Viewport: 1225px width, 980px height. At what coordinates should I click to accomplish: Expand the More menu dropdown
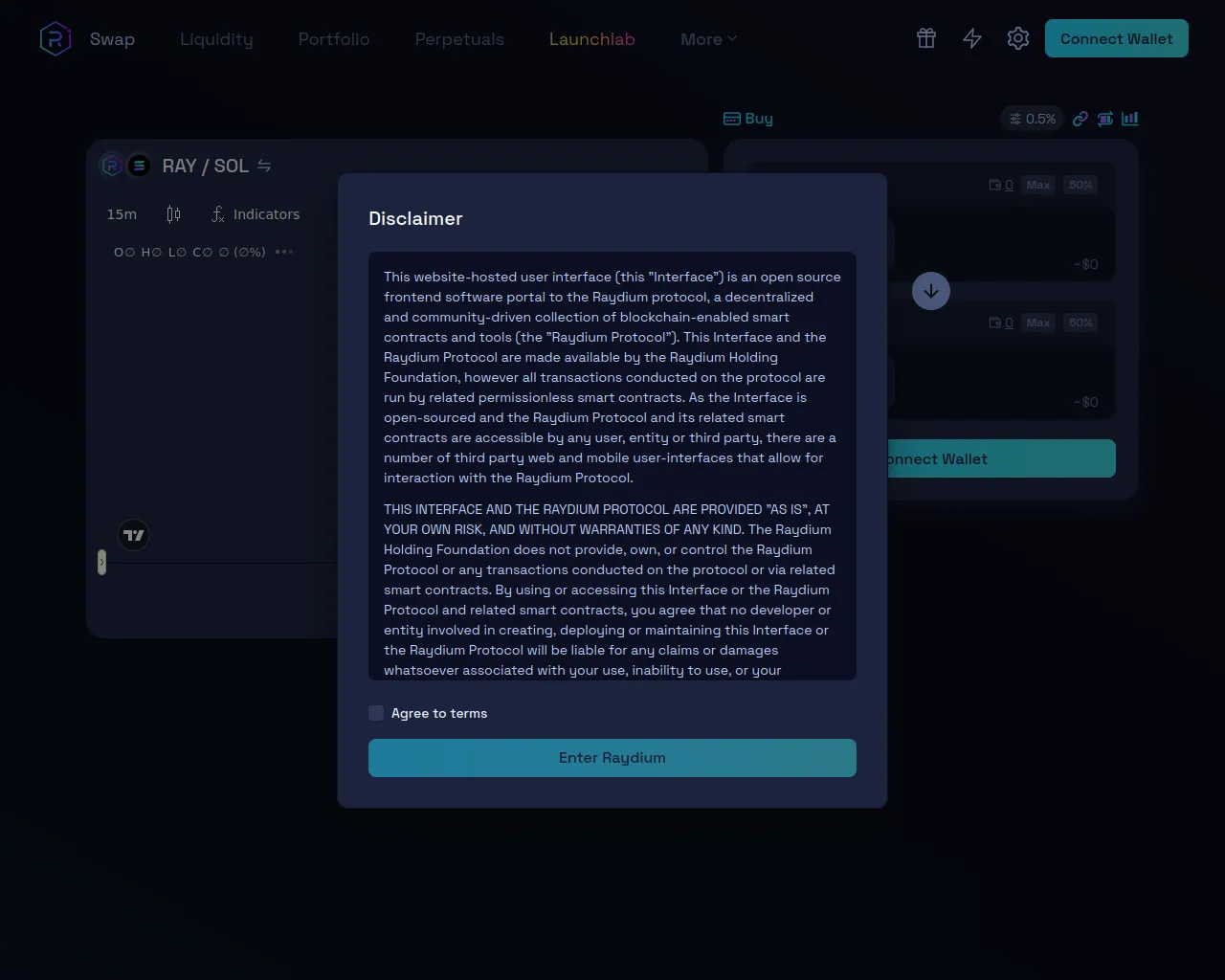pos(708,39)
